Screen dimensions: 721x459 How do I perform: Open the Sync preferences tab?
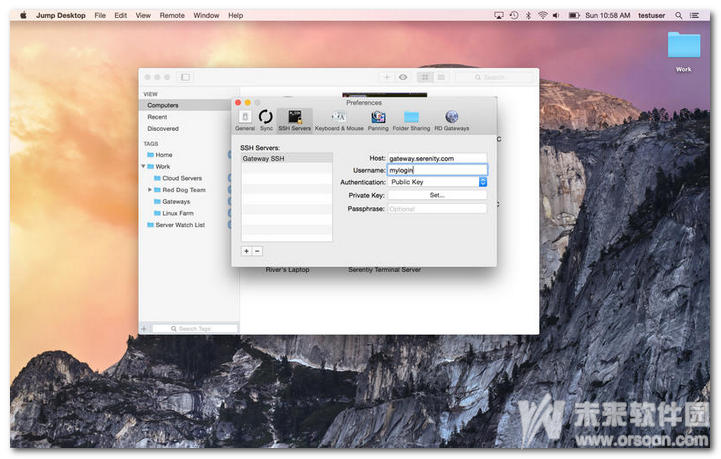[266, 120]
